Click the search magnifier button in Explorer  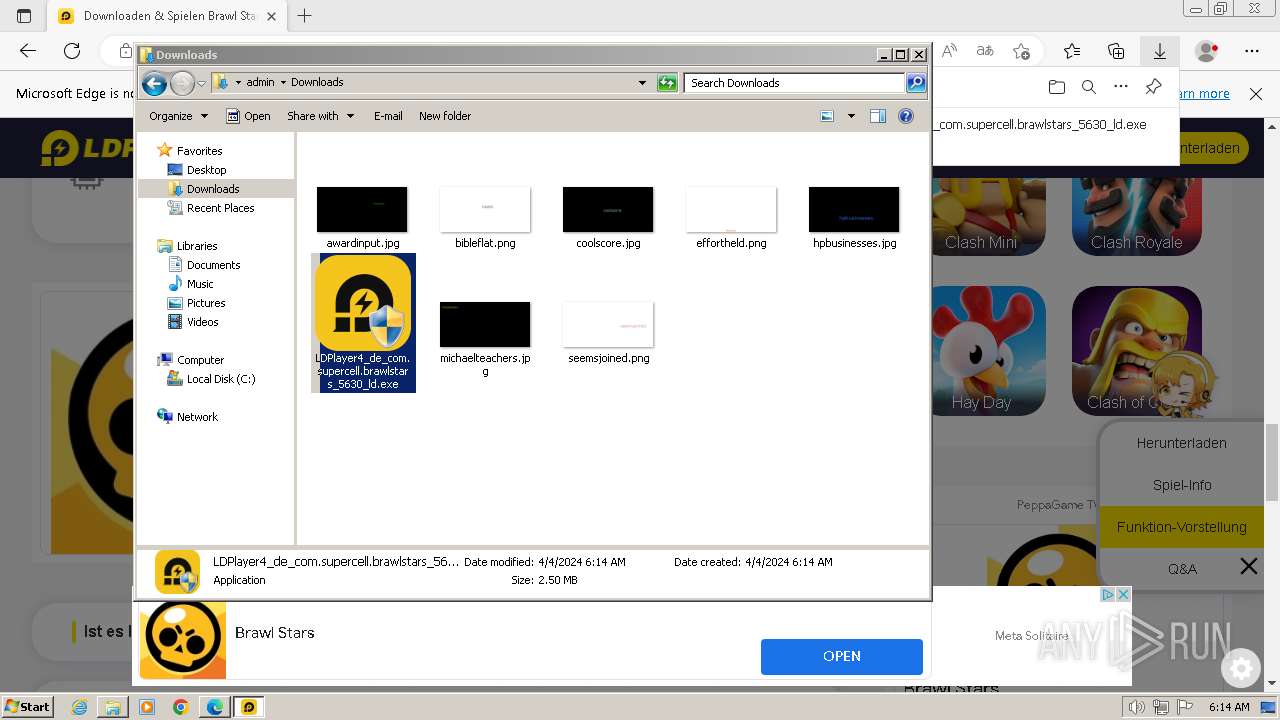tap(916, 83)
